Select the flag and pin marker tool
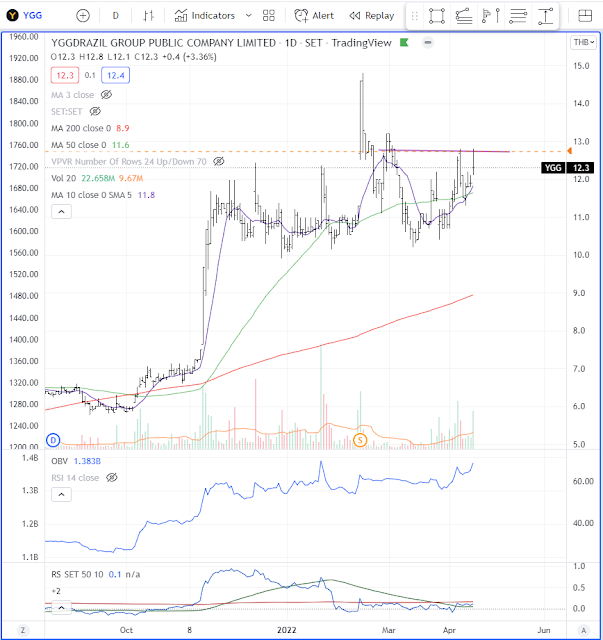 click(x=491, y=16)
